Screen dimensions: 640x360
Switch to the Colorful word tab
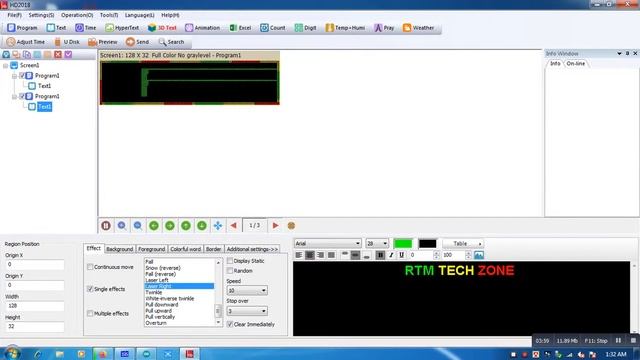pos(185,249)
